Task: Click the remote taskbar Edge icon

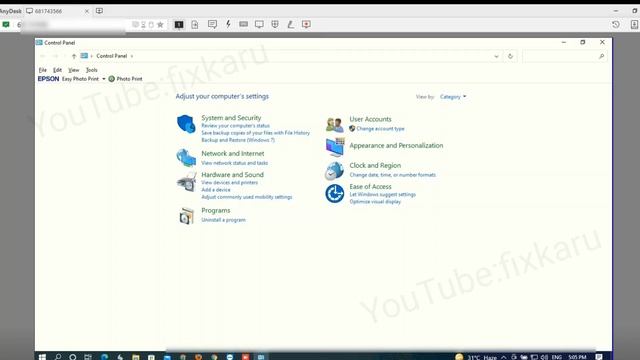Action: (x=104, y=357)
